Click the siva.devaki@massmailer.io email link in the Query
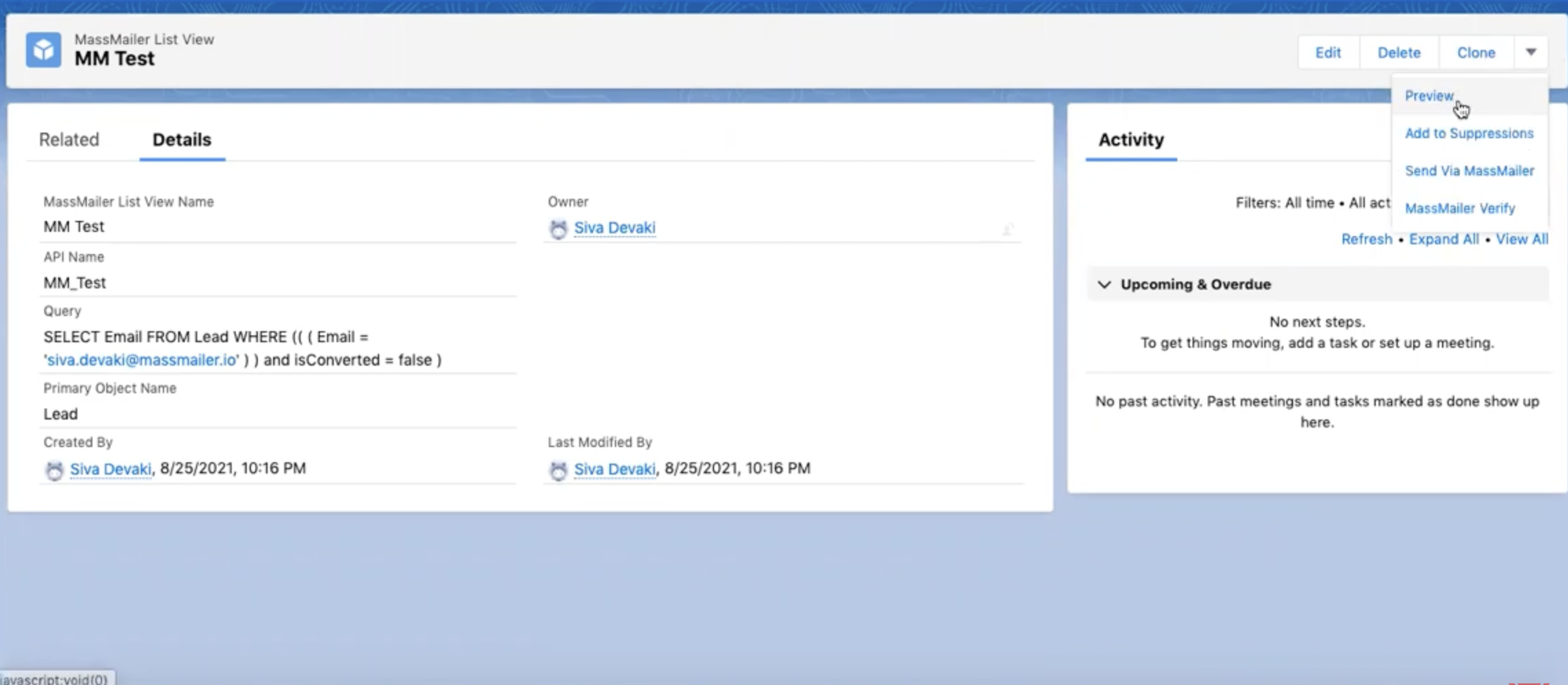The width and height of the screenshot is (1568, 685). [141, 360]
